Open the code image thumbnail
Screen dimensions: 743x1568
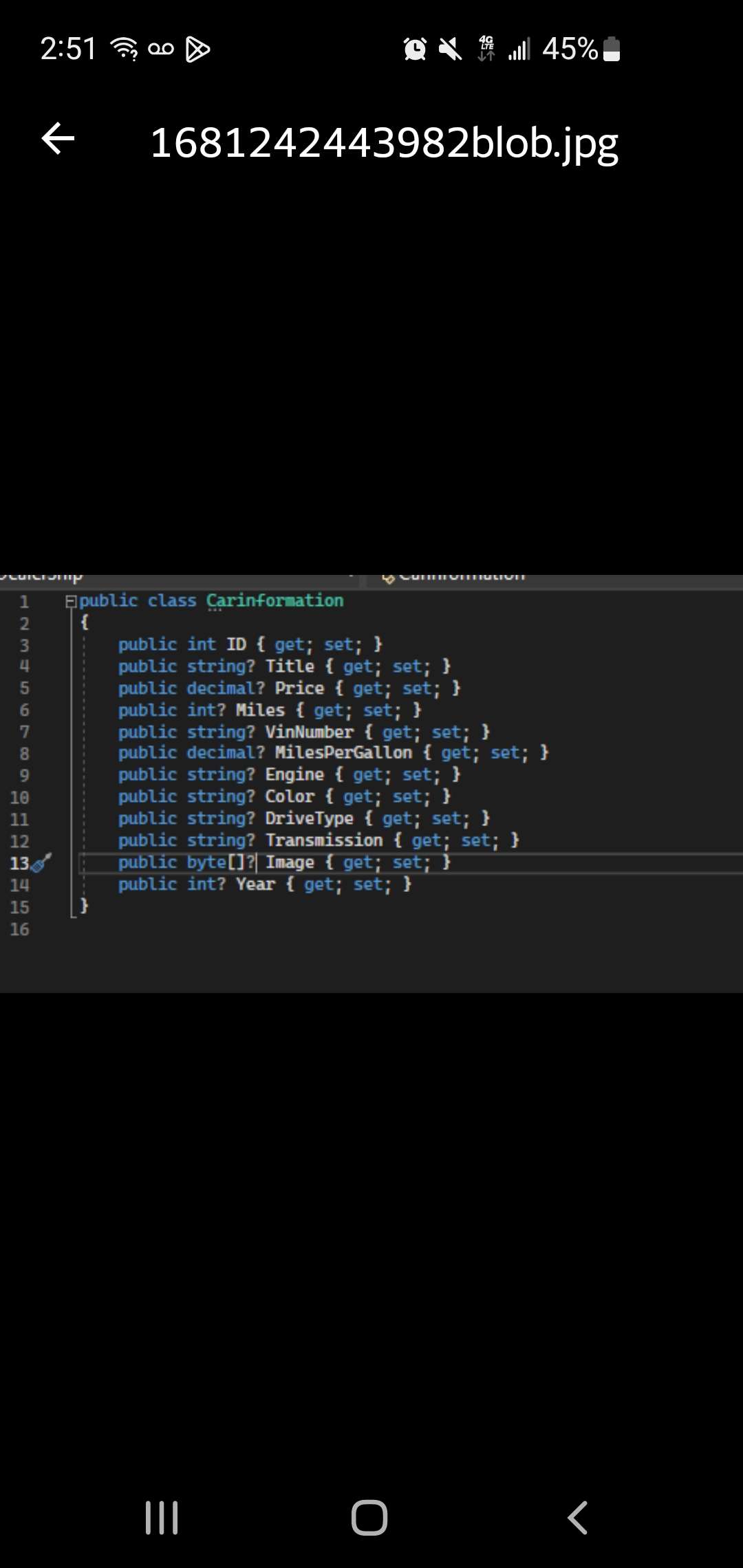(x=371, y=784)
